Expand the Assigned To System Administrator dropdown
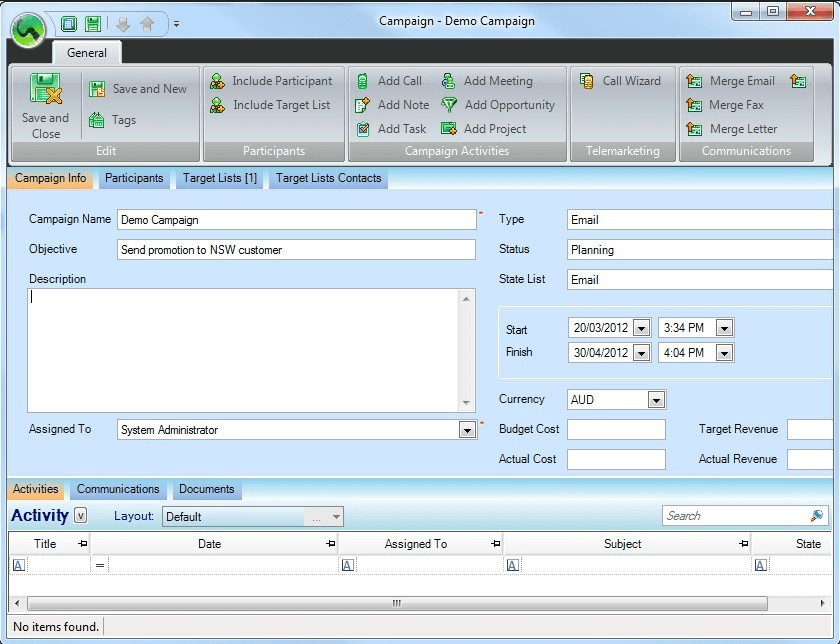Image resolution: width=840 pixels, height=644 pixels. tap(467, 430)
